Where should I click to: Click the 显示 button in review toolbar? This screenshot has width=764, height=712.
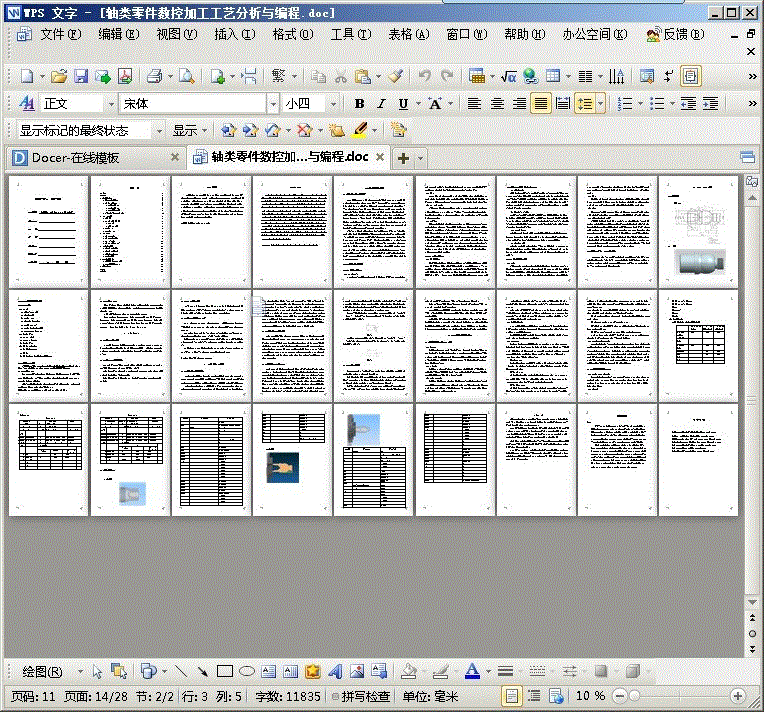[190, 131]
